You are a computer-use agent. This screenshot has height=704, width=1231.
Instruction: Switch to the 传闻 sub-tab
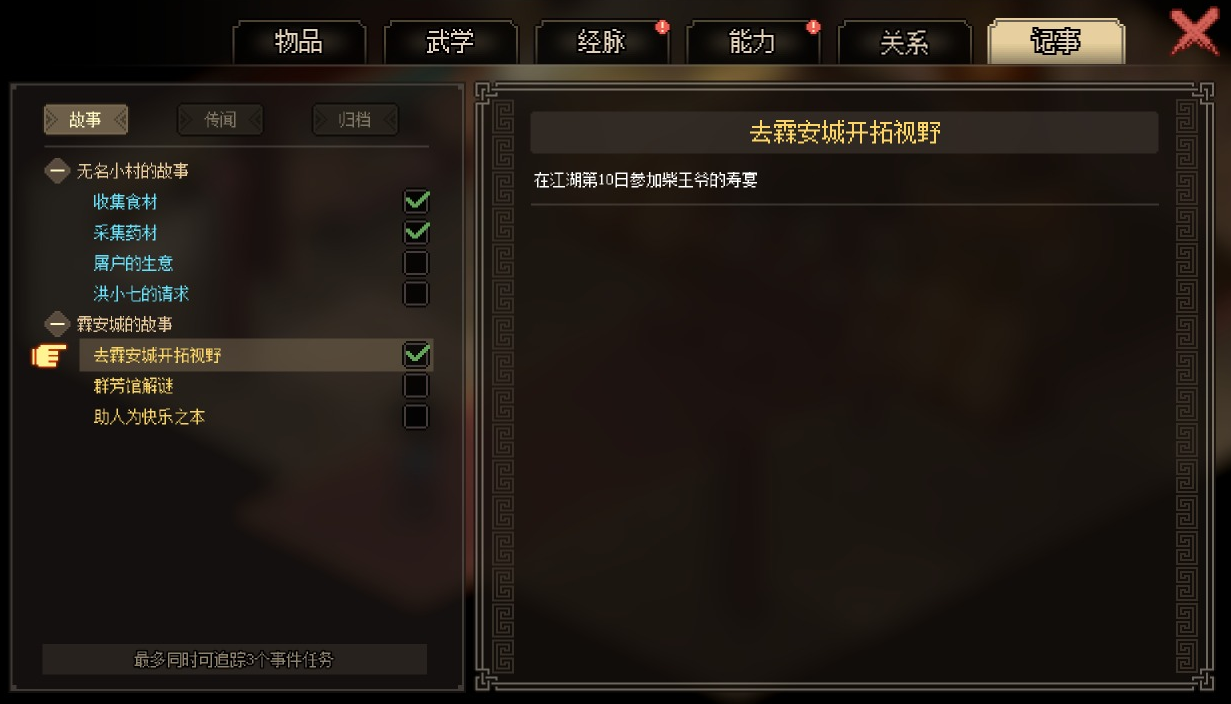point(220,120)
